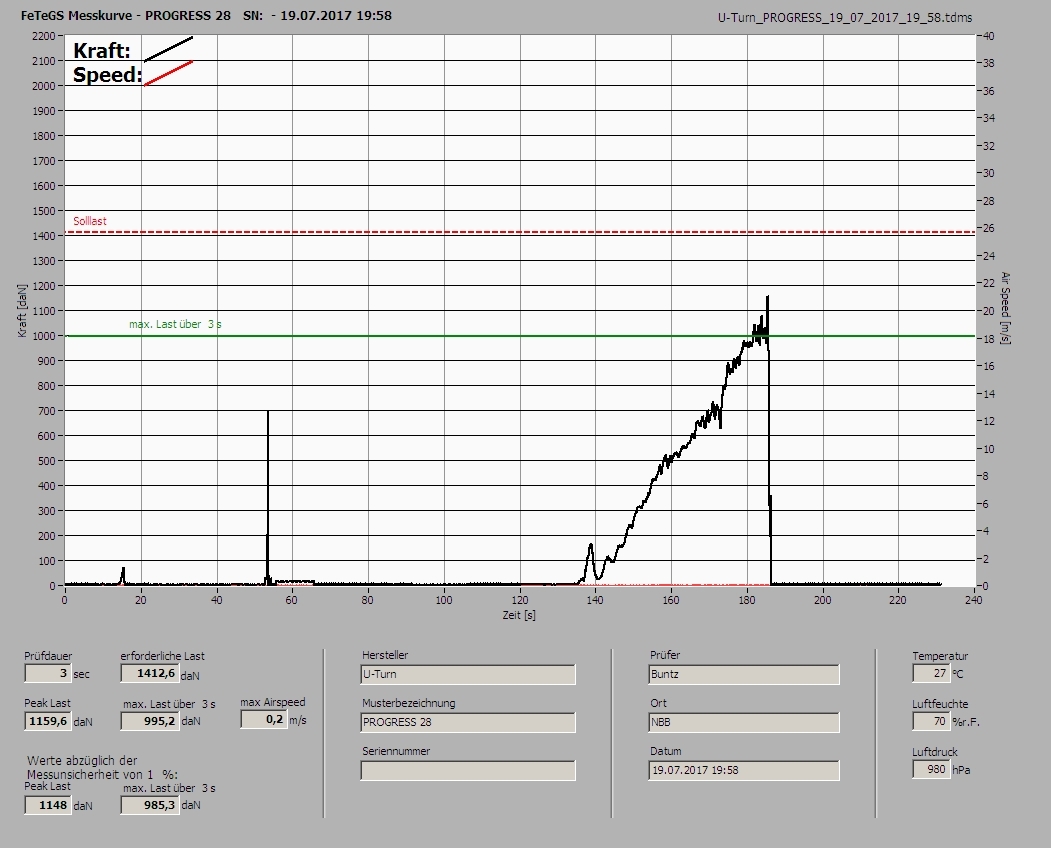
Task: Click the Luftdruck label
Action: 934,752
